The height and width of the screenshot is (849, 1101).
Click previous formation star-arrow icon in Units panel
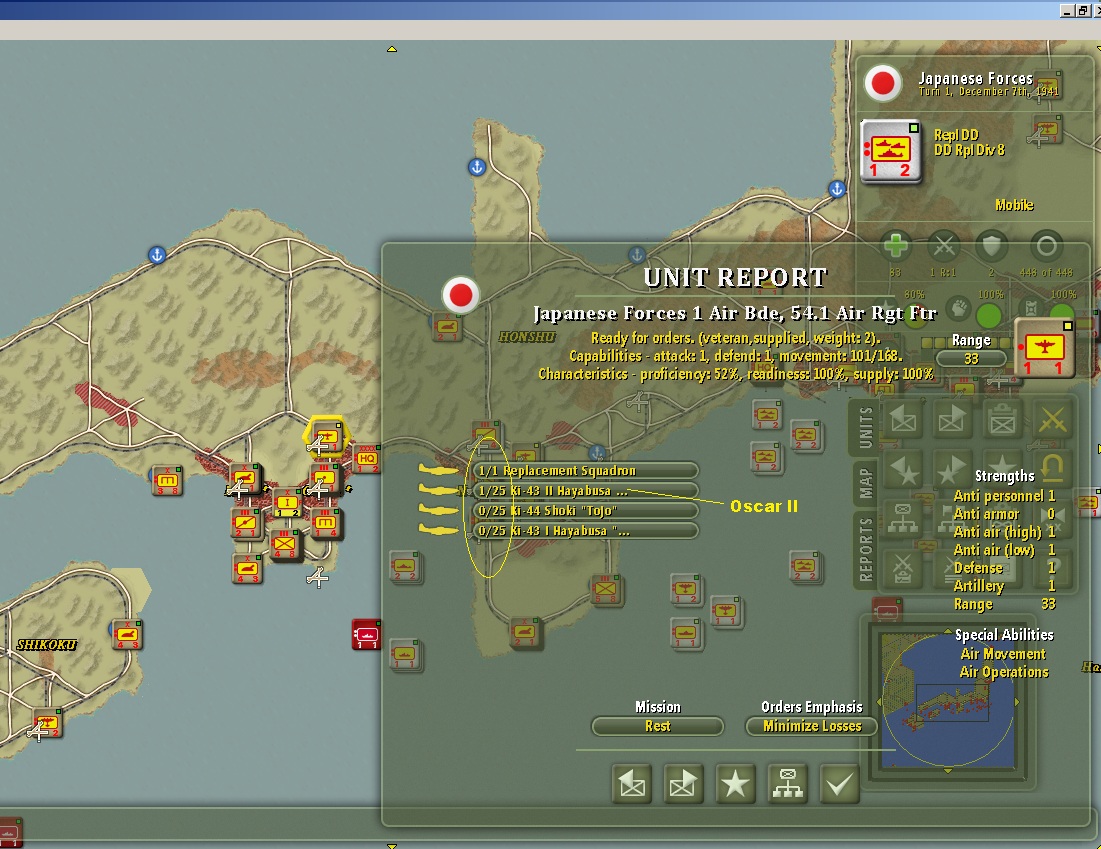pyautogui.click(x=903, y=468)
